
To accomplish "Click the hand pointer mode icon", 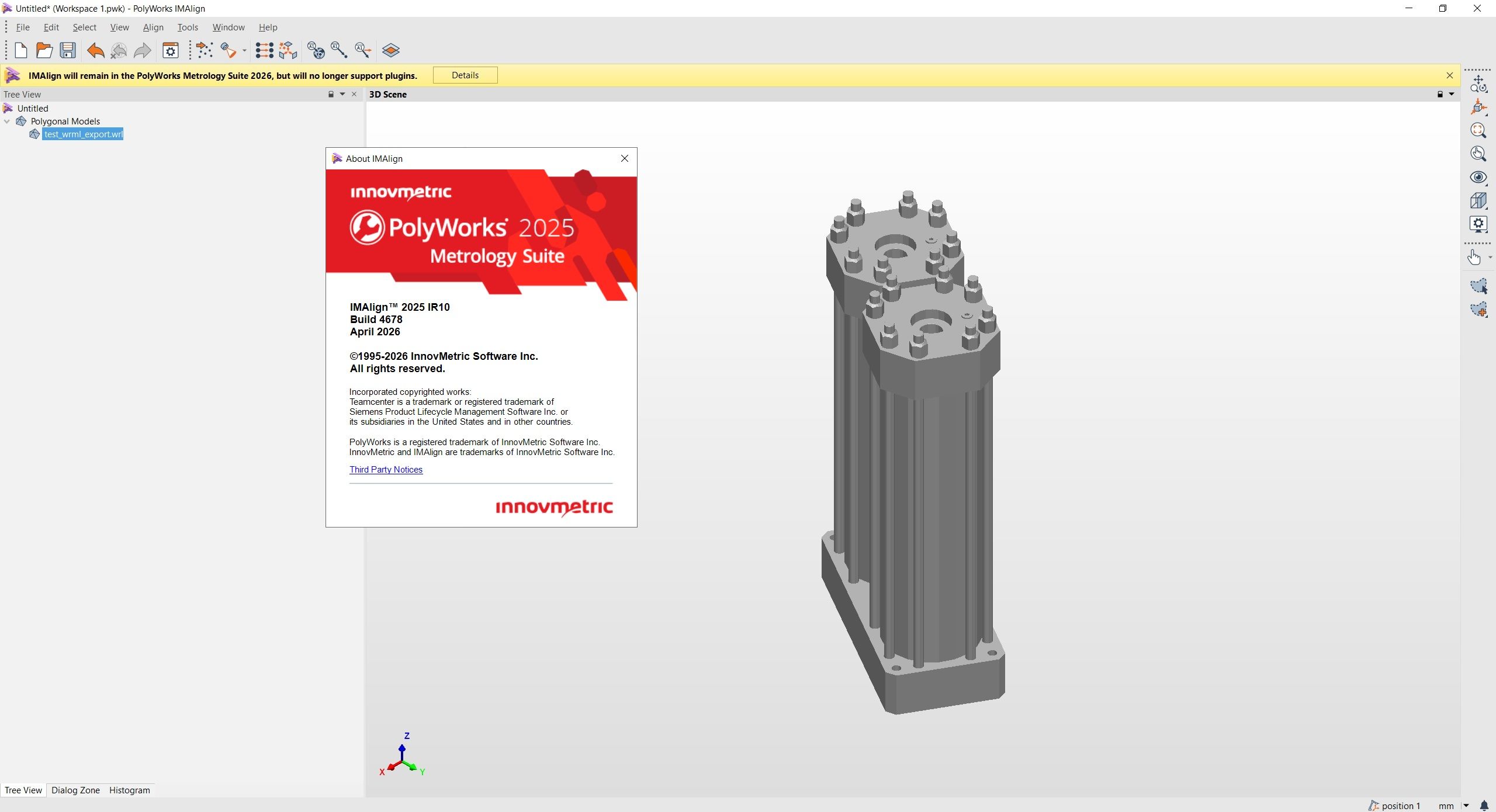I will (1474, 258).
